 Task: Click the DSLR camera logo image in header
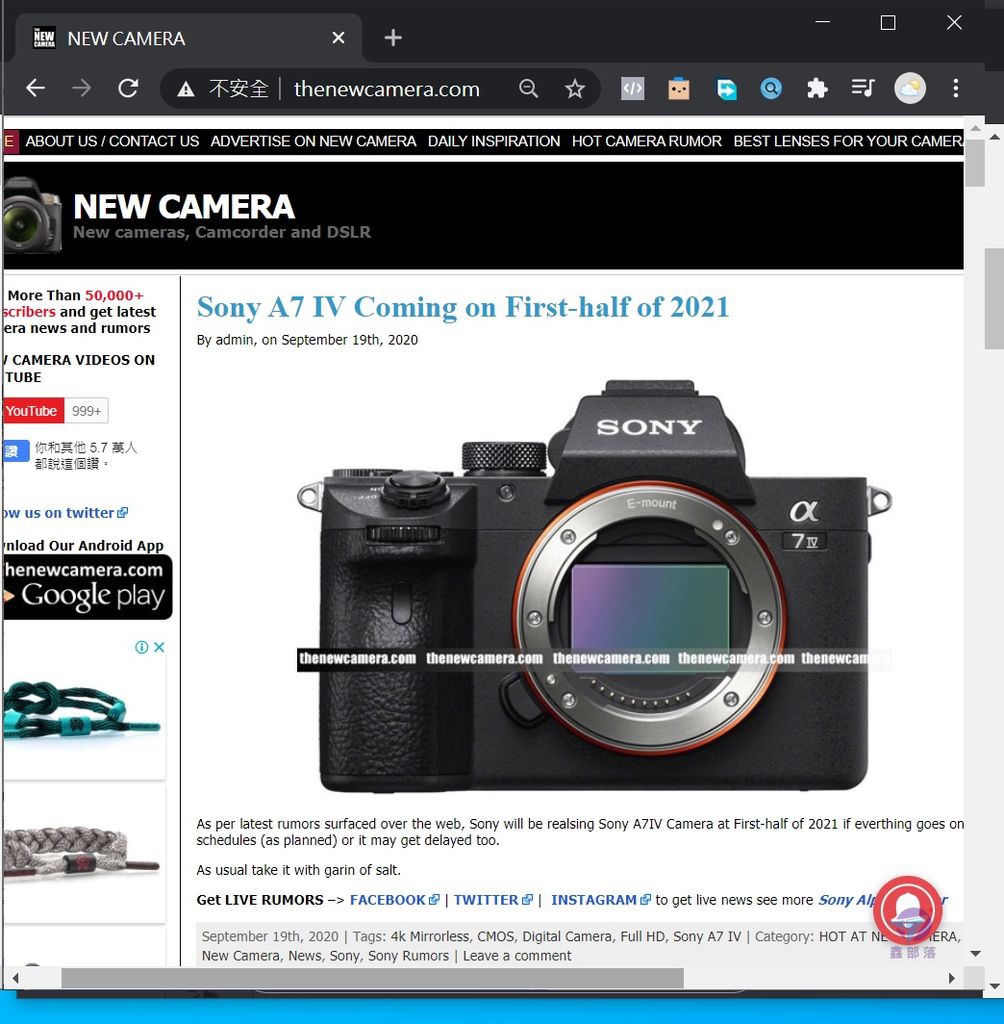tap(31, 215)
